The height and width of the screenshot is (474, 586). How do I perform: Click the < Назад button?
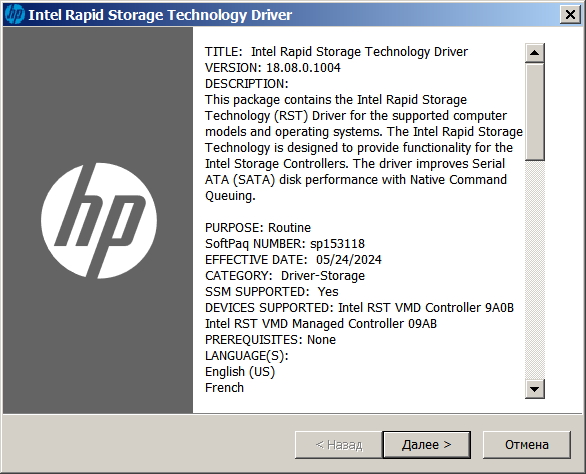tap(339, 445)
